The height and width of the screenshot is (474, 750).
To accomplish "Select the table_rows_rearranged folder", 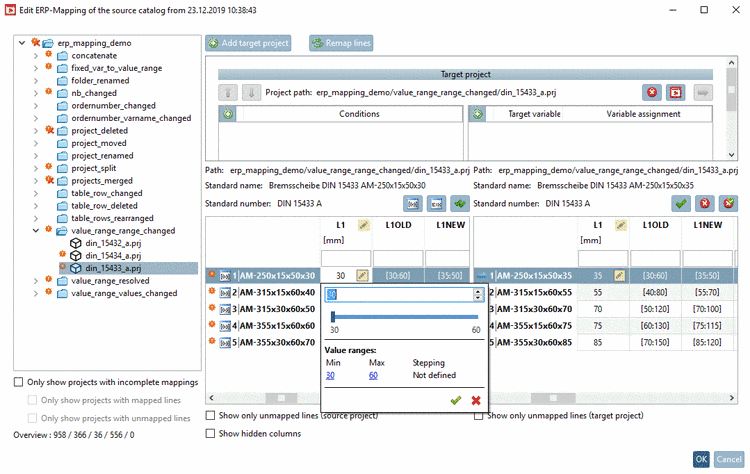I will pos(112,218).
